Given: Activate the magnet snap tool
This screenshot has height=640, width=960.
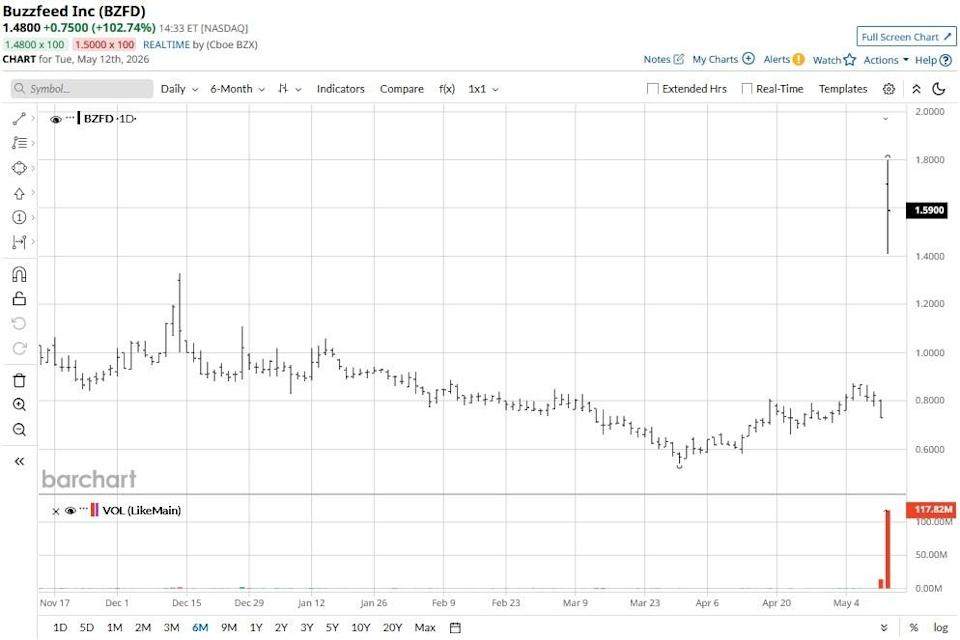Looking at the screenshot, I should (x=19, y=274).
